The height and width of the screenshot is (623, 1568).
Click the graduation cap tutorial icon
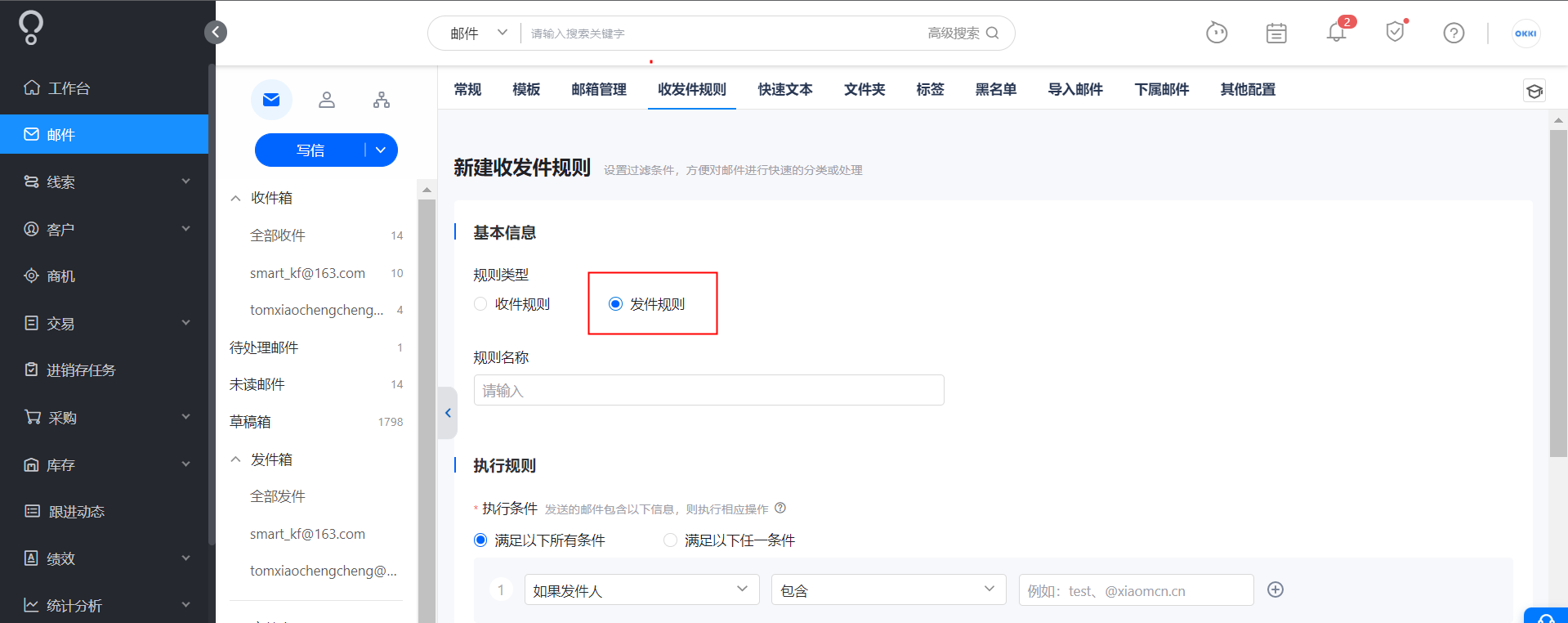[x=1534, y=91]
